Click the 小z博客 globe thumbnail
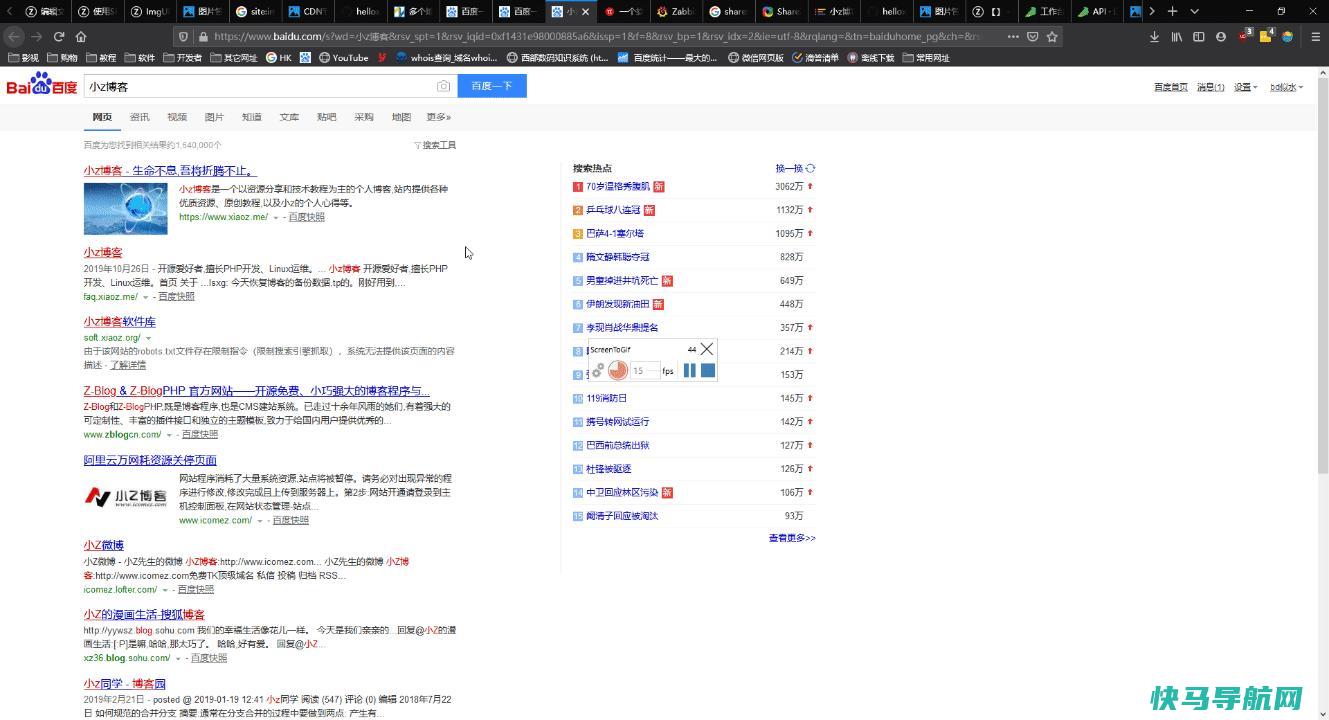The height and width of the screenshot is (720, 1329). [x=126, y=208]
